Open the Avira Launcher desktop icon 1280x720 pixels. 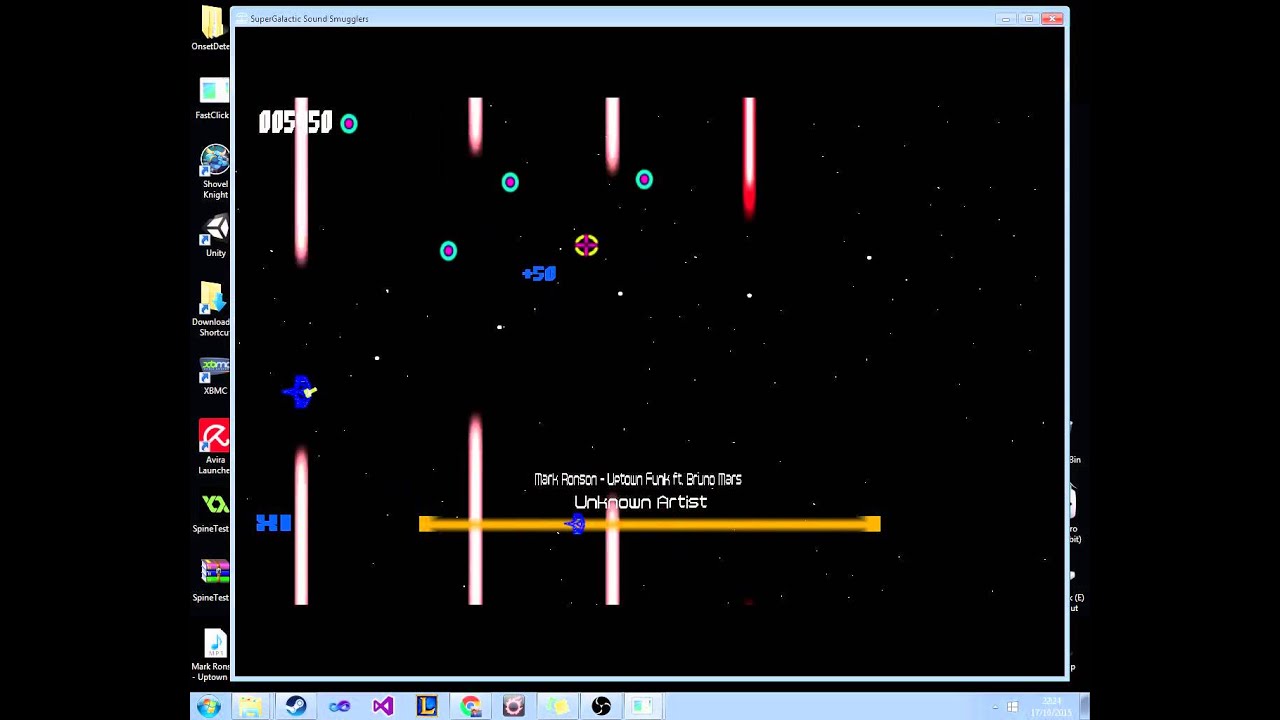(x=214, y=447)
